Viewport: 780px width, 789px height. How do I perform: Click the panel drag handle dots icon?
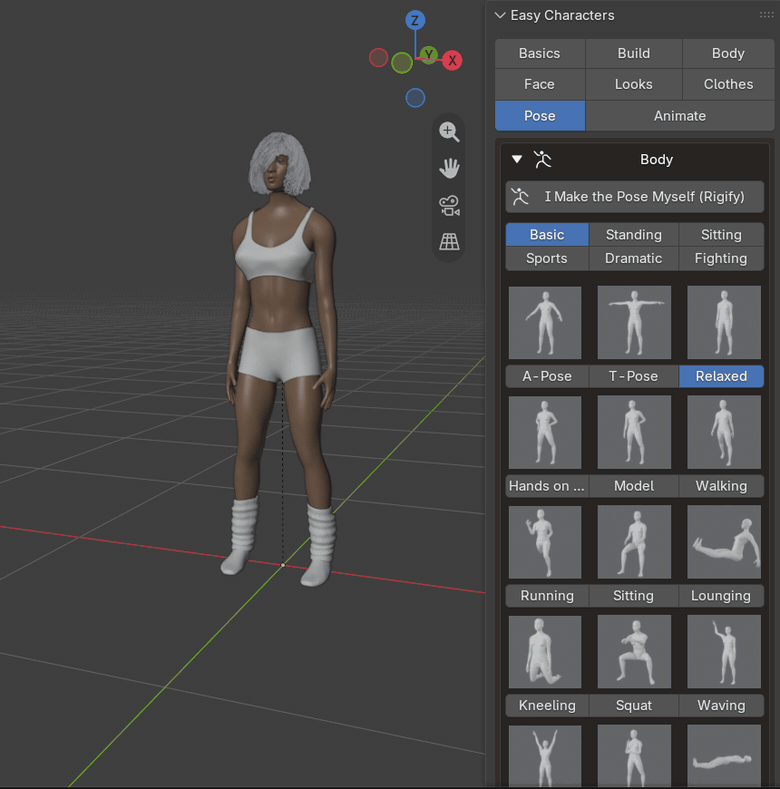pos(766,15)
